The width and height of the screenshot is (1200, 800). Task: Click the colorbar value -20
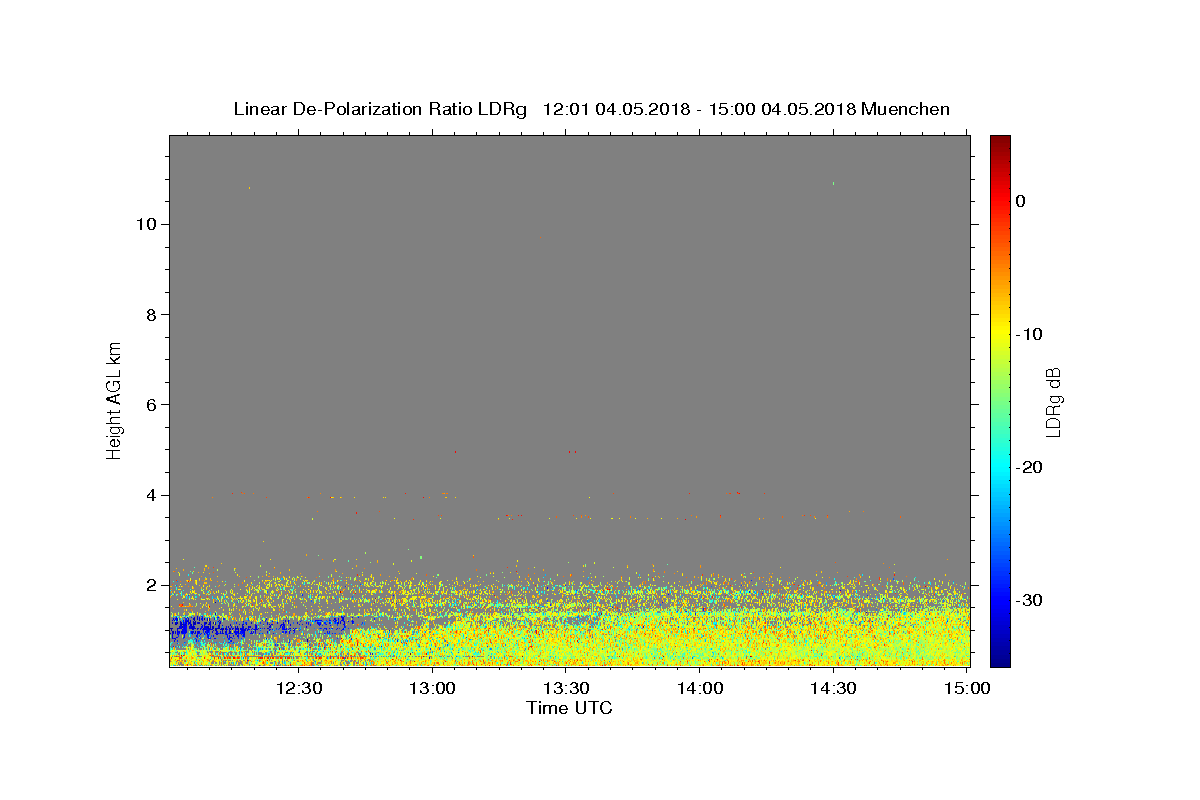coord(1030,468)
